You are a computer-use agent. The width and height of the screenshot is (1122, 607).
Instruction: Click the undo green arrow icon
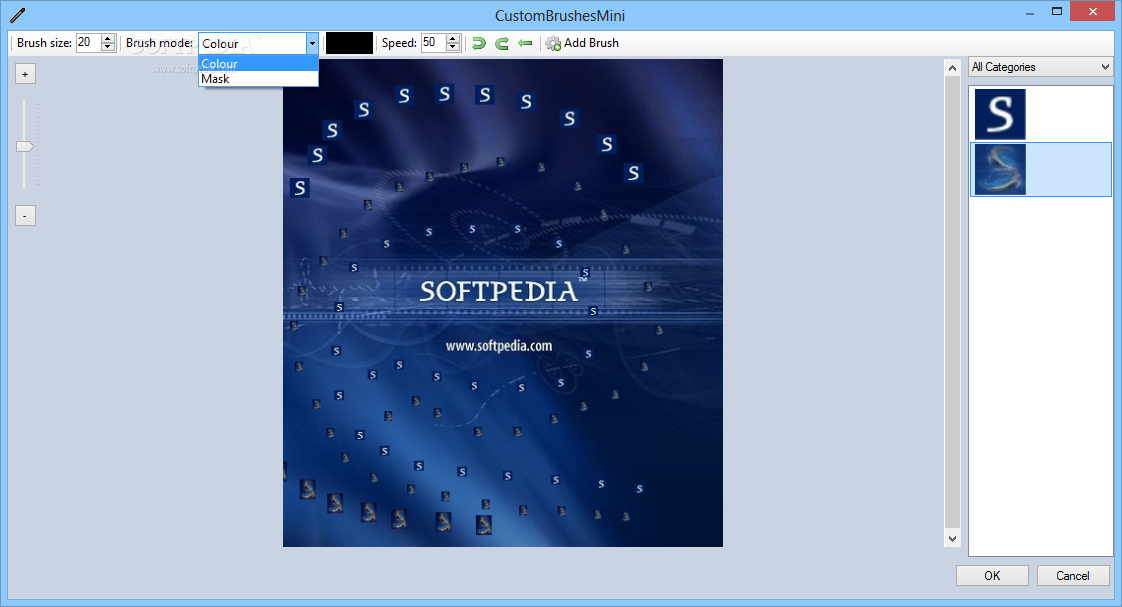pos(479,43)
